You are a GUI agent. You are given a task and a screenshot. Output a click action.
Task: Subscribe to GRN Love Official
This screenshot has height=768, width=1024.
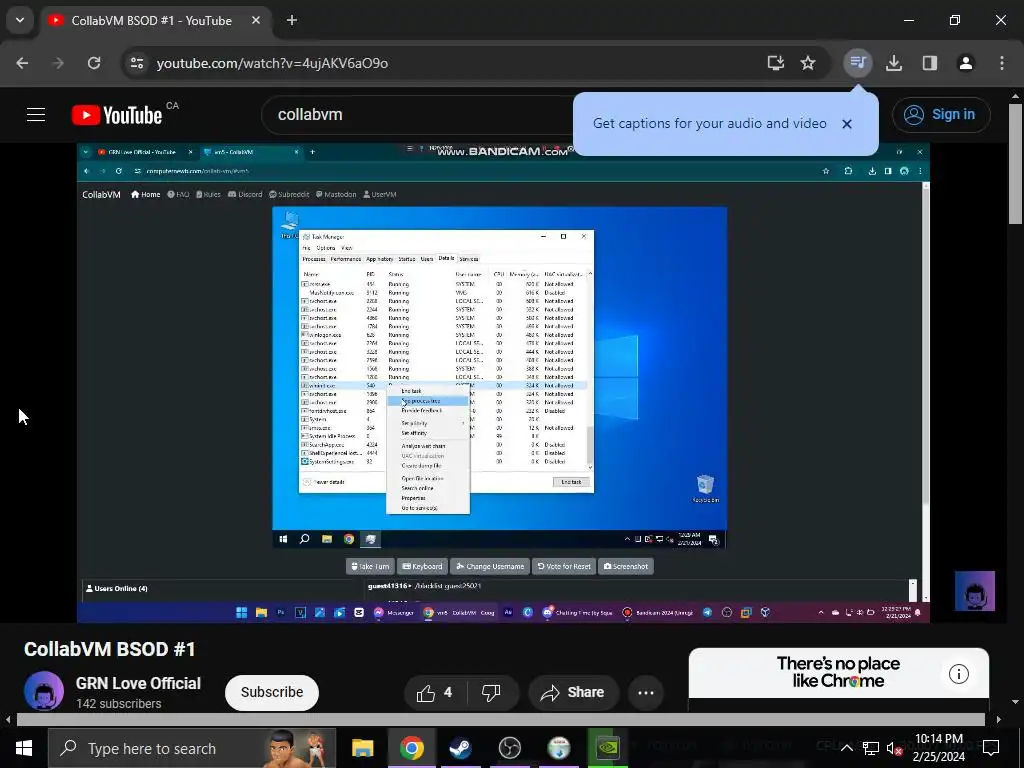tap(272, 692)
